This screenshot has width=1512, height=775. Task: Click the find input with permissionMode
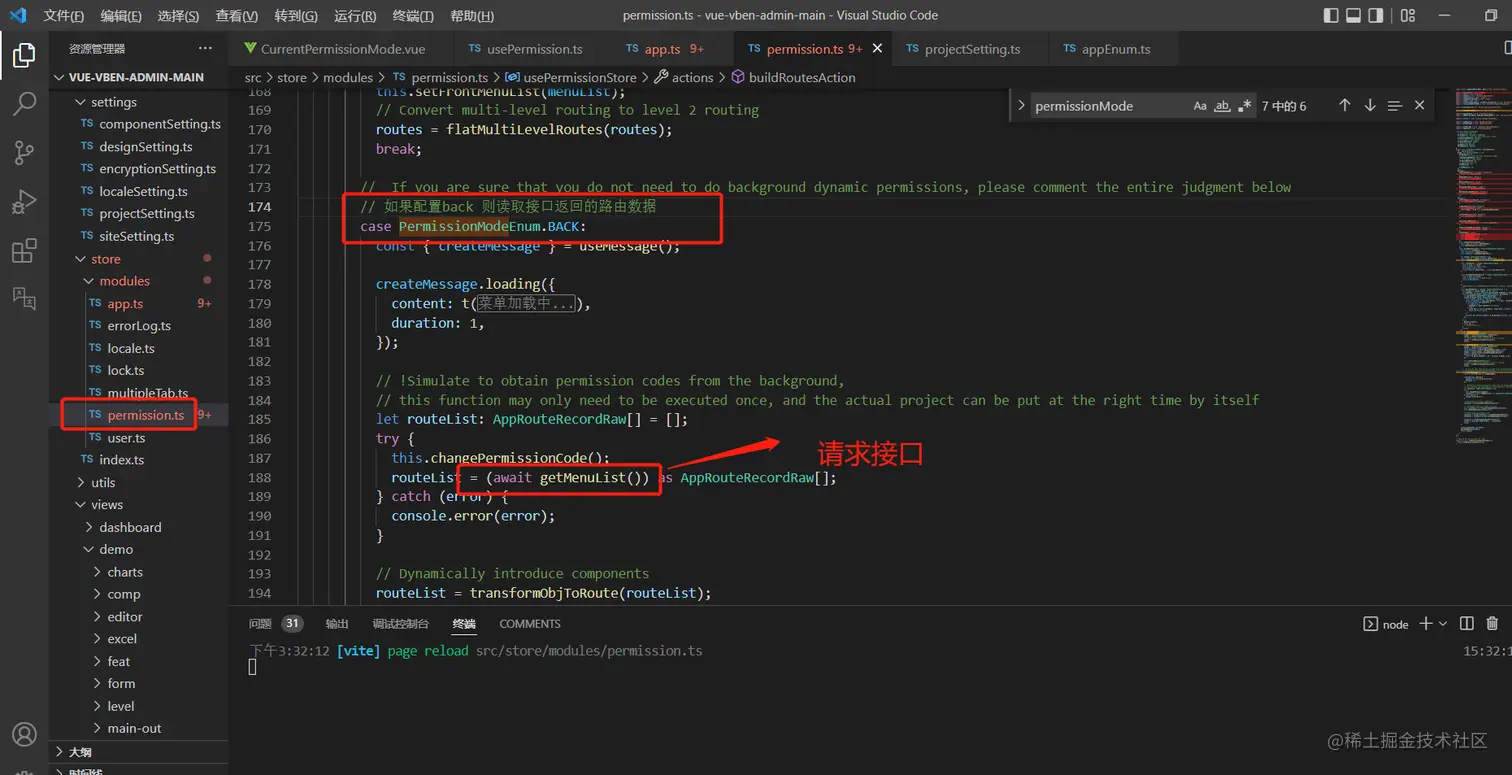tap(1110, 105)
